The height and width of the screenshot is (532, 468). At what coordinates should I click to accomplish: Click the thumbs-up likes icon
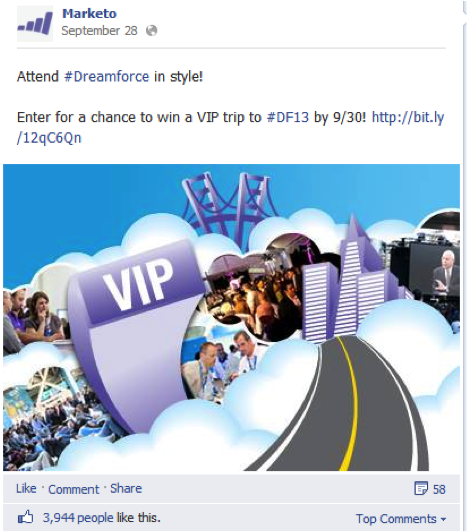point(26,517)
